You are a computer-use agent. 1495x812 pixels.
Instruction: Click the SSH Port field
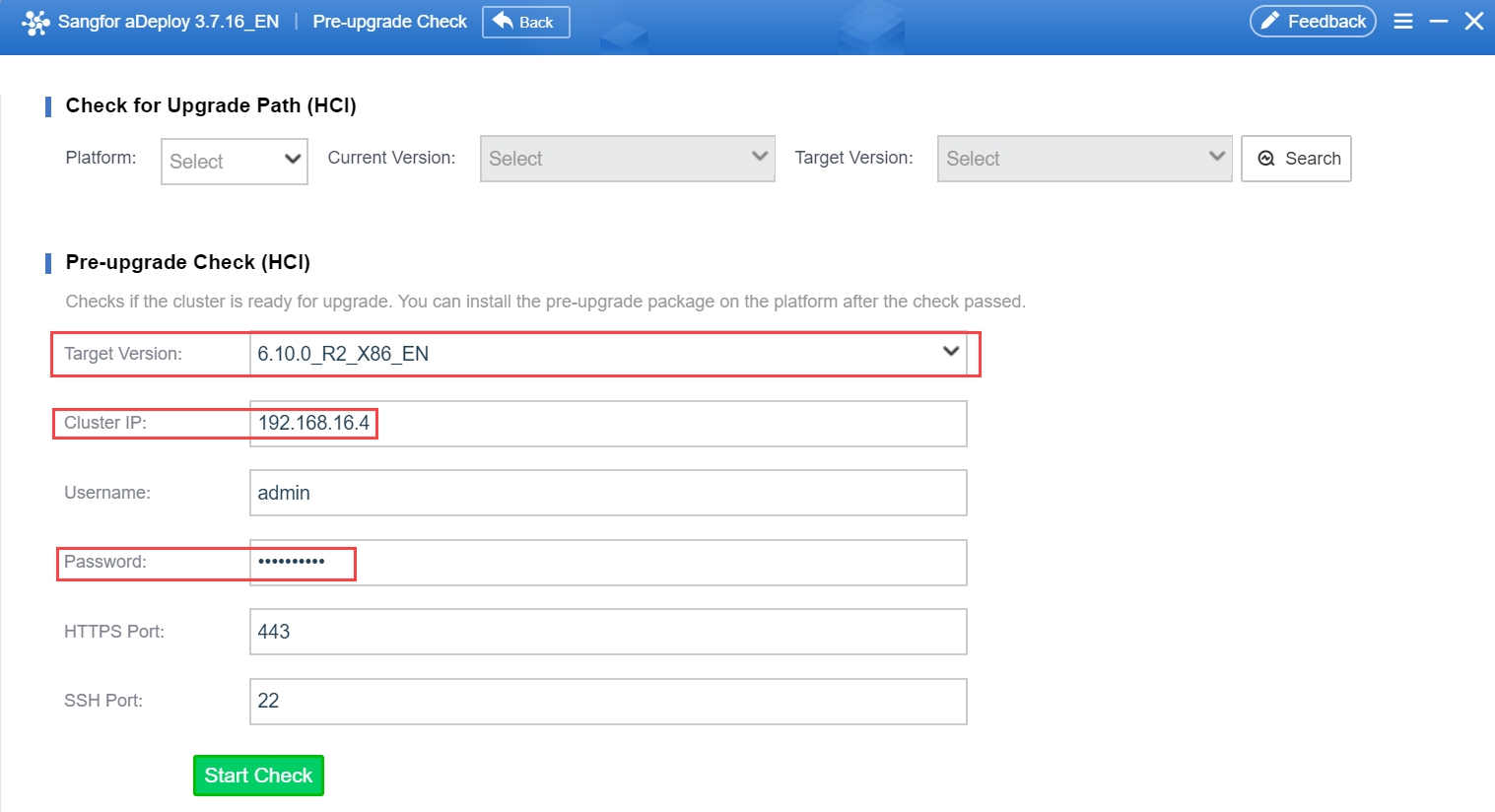608,702
